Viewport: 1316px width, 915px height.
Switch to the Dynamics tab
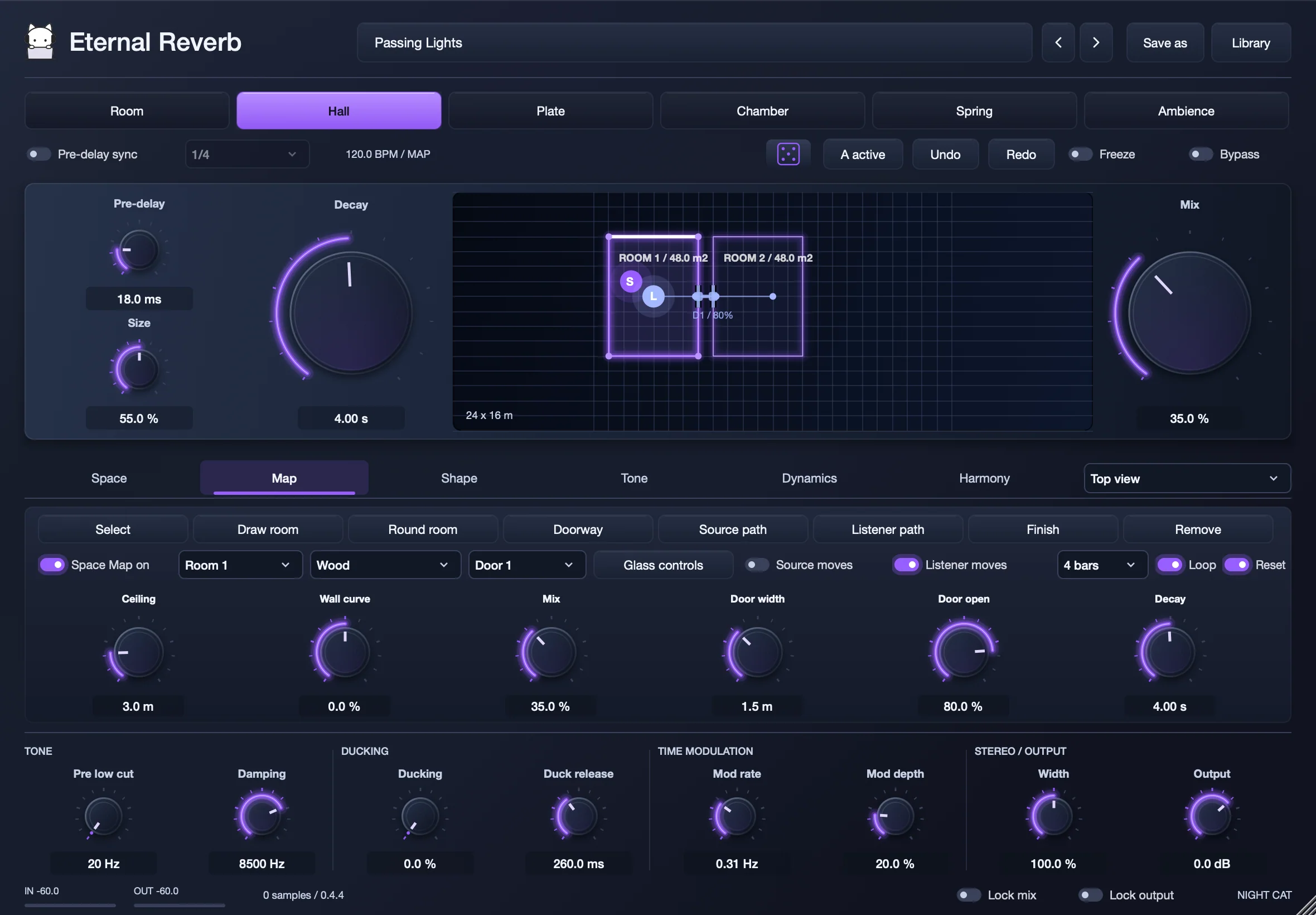809,478
